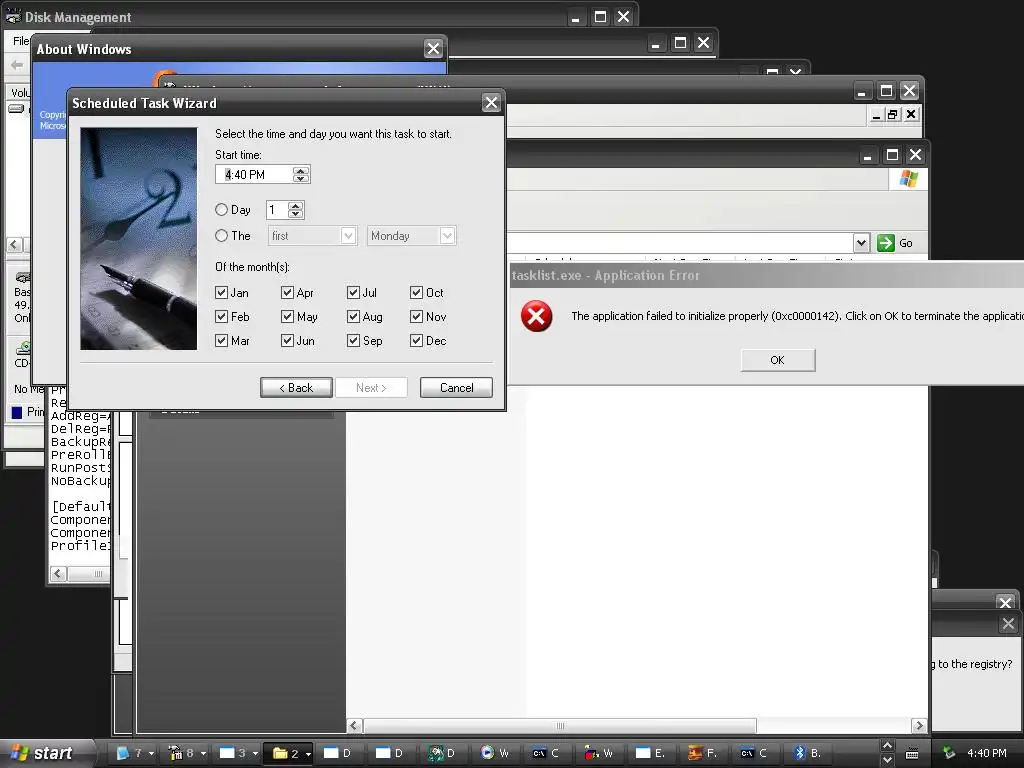Screen dimensions: 1024x768
Task: Uncheck the Jun month checkbox
Action: [287, 341]
